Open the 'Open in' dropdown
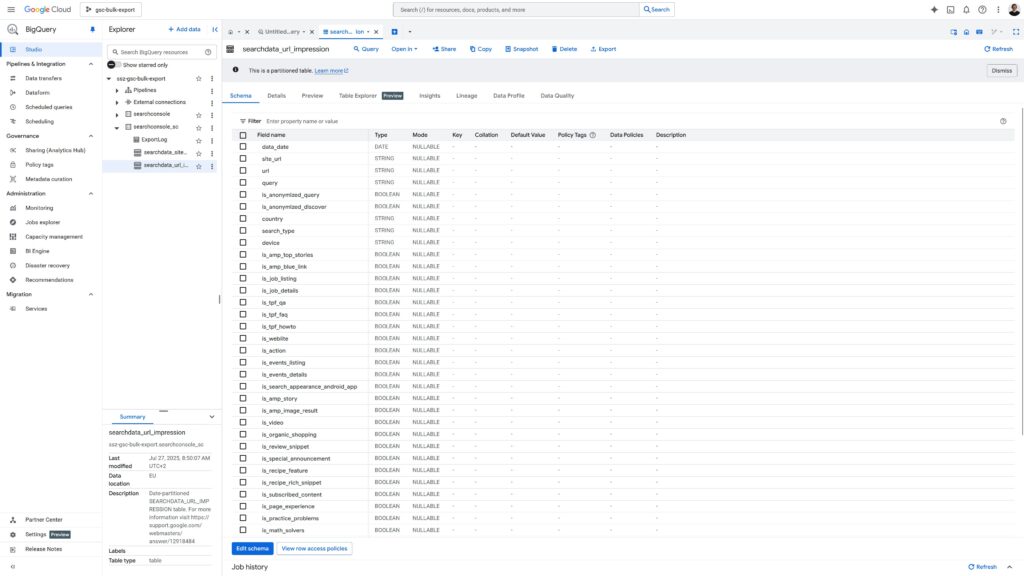This screenshot has width=1024, height=576. pos(404,48)
